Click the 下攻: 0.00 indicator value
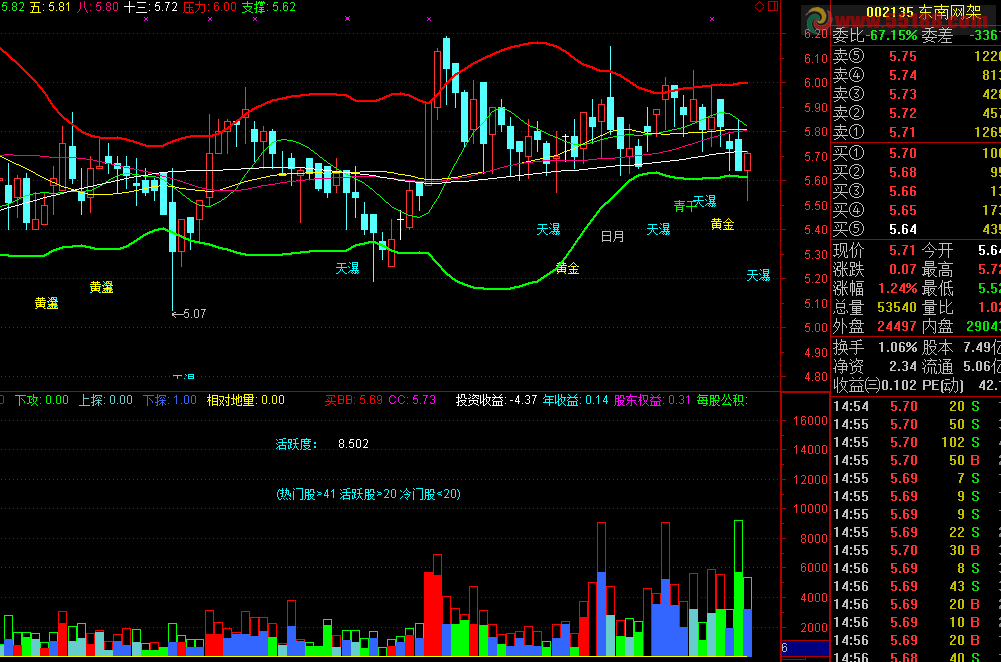This screenshot has width=1001, height=662. (41, 400)
